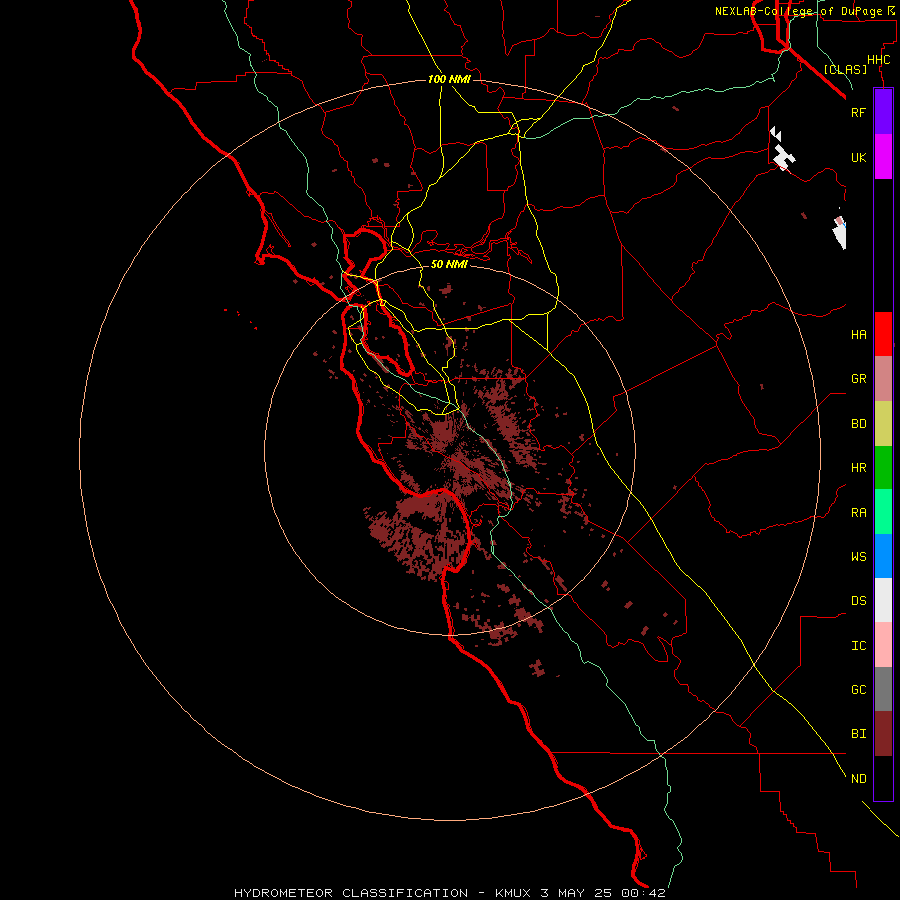Select the yellow BD legend swatch
The image size is (900, 900).
coord(883,424)
